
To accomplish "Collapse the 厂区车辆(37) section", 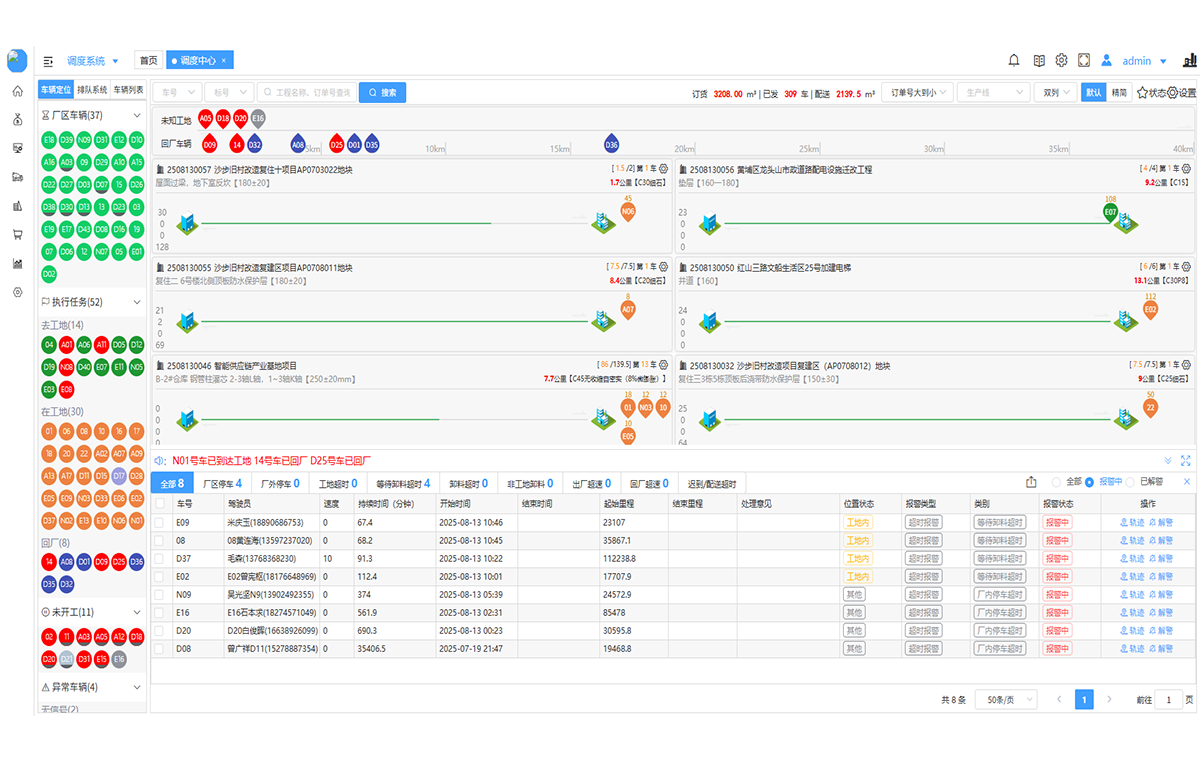I will pyautogui.click(x=137, y=116).
